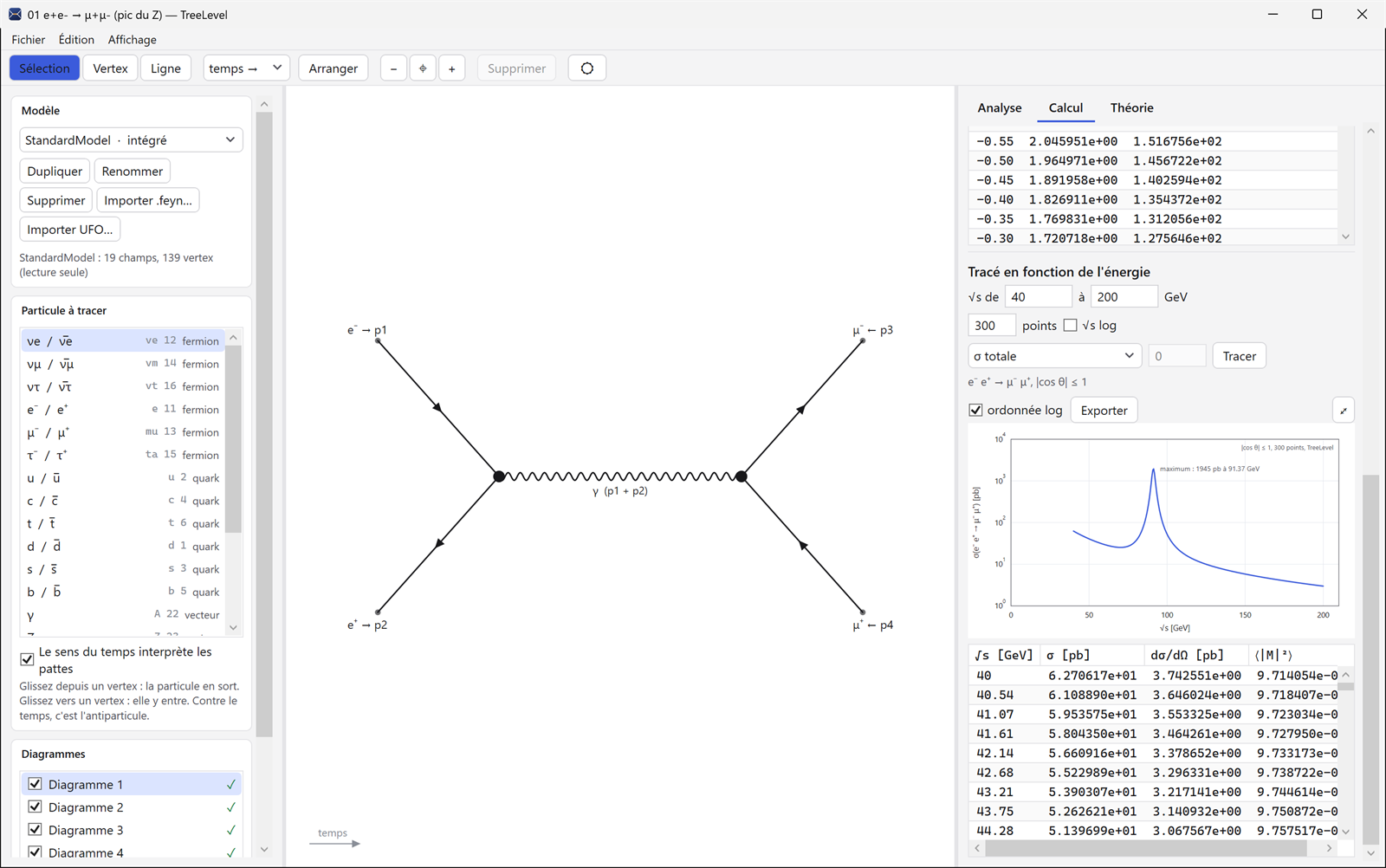The width and height of the screenshot is (1386, 868).
Task: Click the right vertex dot of the diagram
Action: (x=742, y=476)
